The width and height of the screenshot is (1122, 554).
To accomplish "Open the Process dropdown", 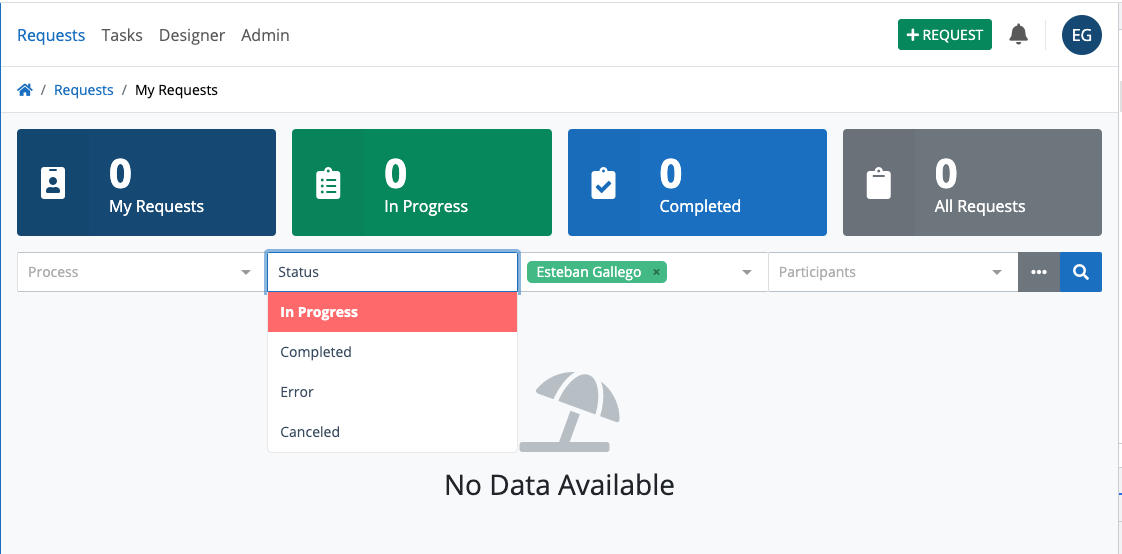I will [141, 272].
